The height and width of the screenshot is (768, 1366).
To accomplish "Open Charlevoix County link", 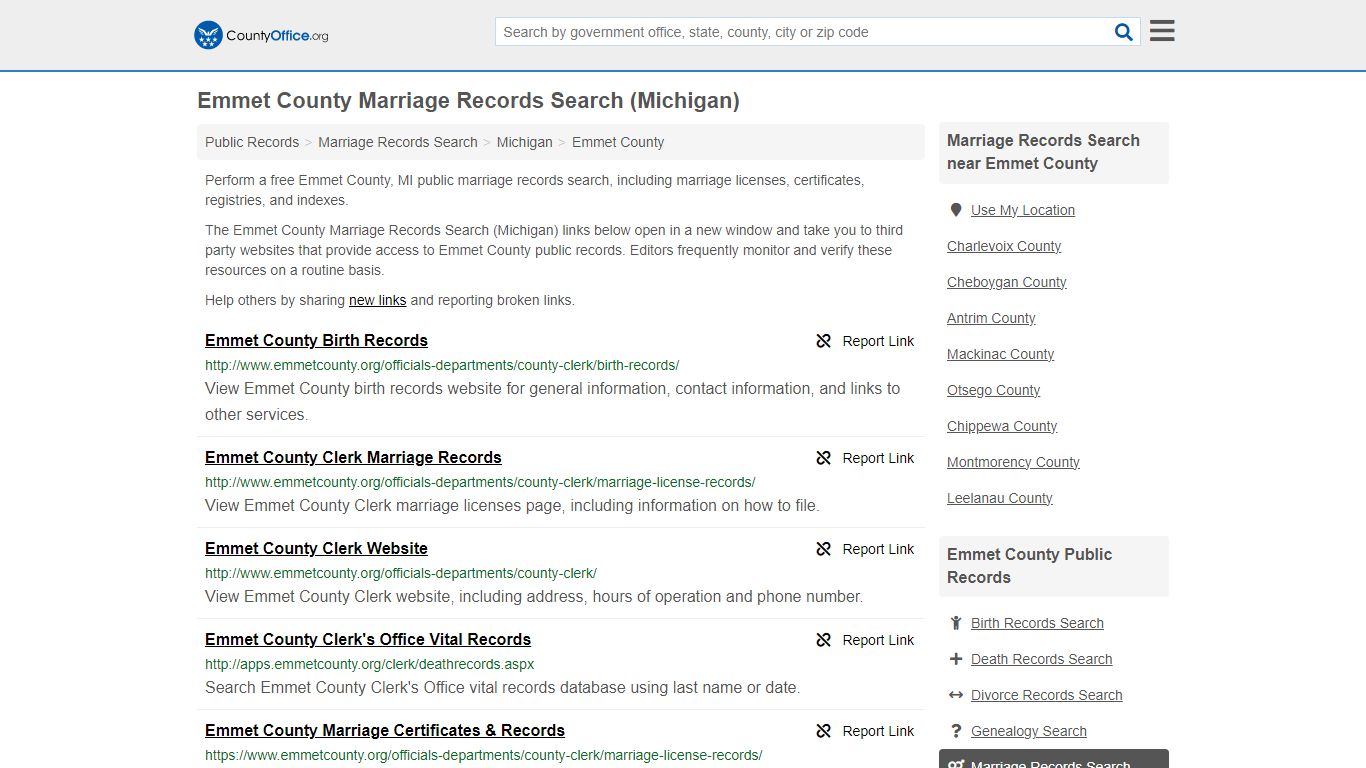I will point(1004,246).
